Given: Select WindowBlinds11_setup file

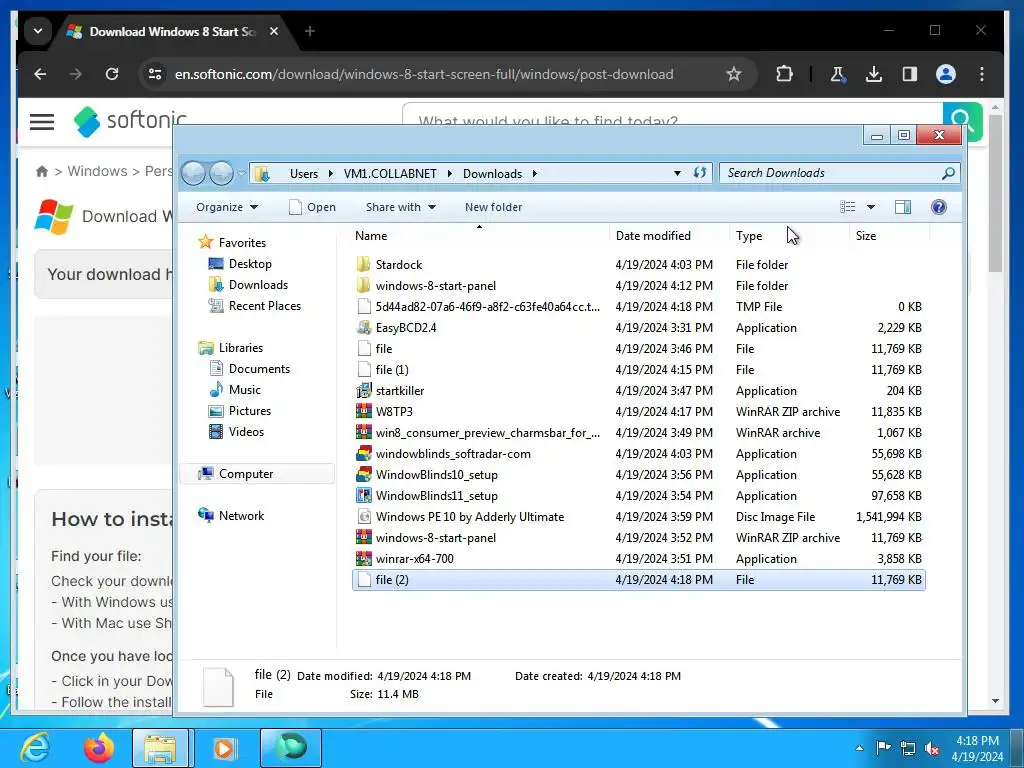Looking at the screenshot, I should 639,496.
